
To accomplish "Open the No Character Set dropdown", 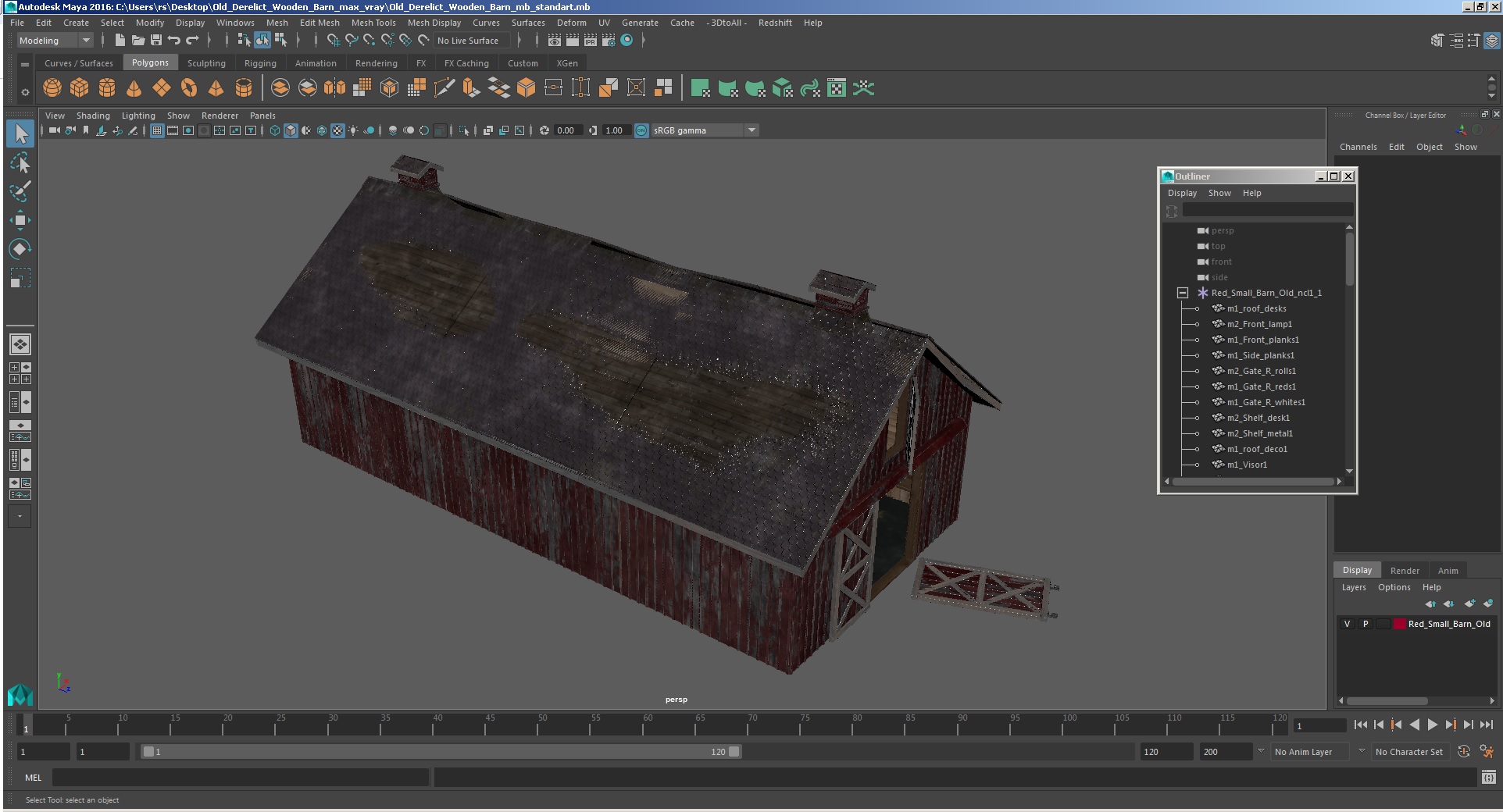I will click(1409, 752).
